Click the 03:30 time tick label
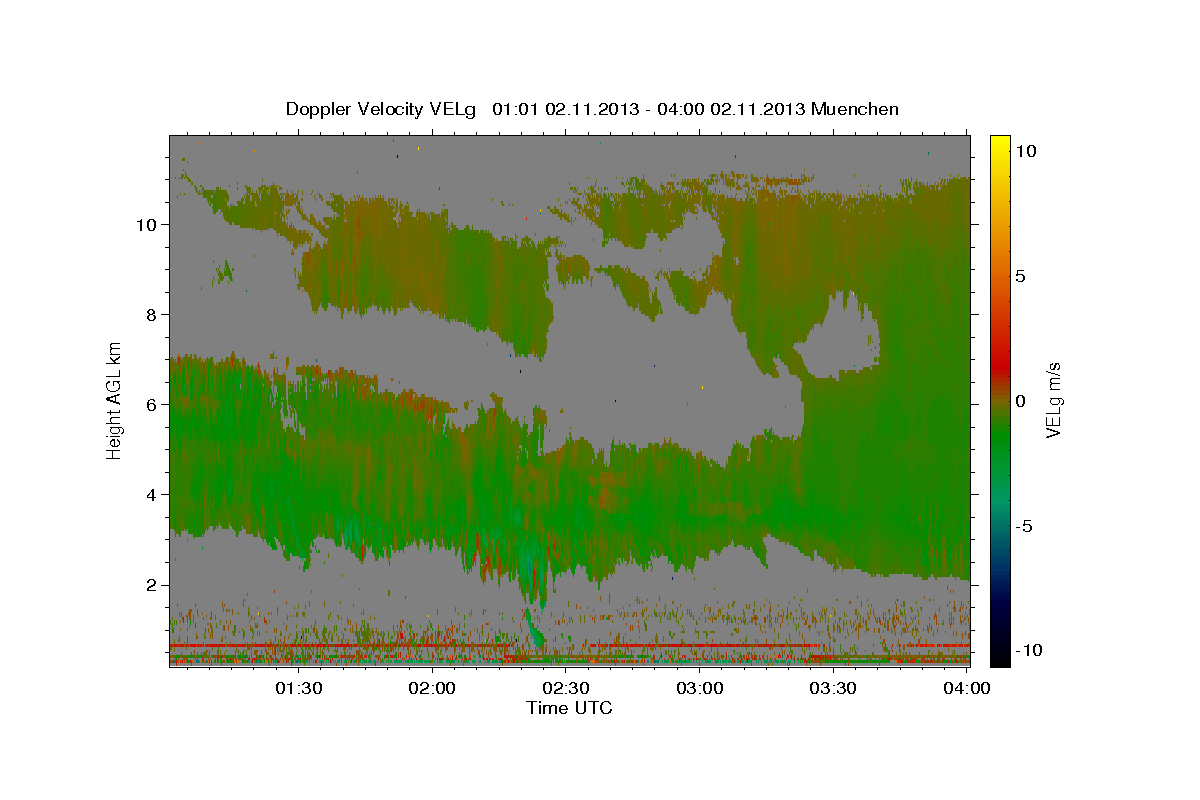Viewport: 1200px width, 800px height. tap(833, 688)
